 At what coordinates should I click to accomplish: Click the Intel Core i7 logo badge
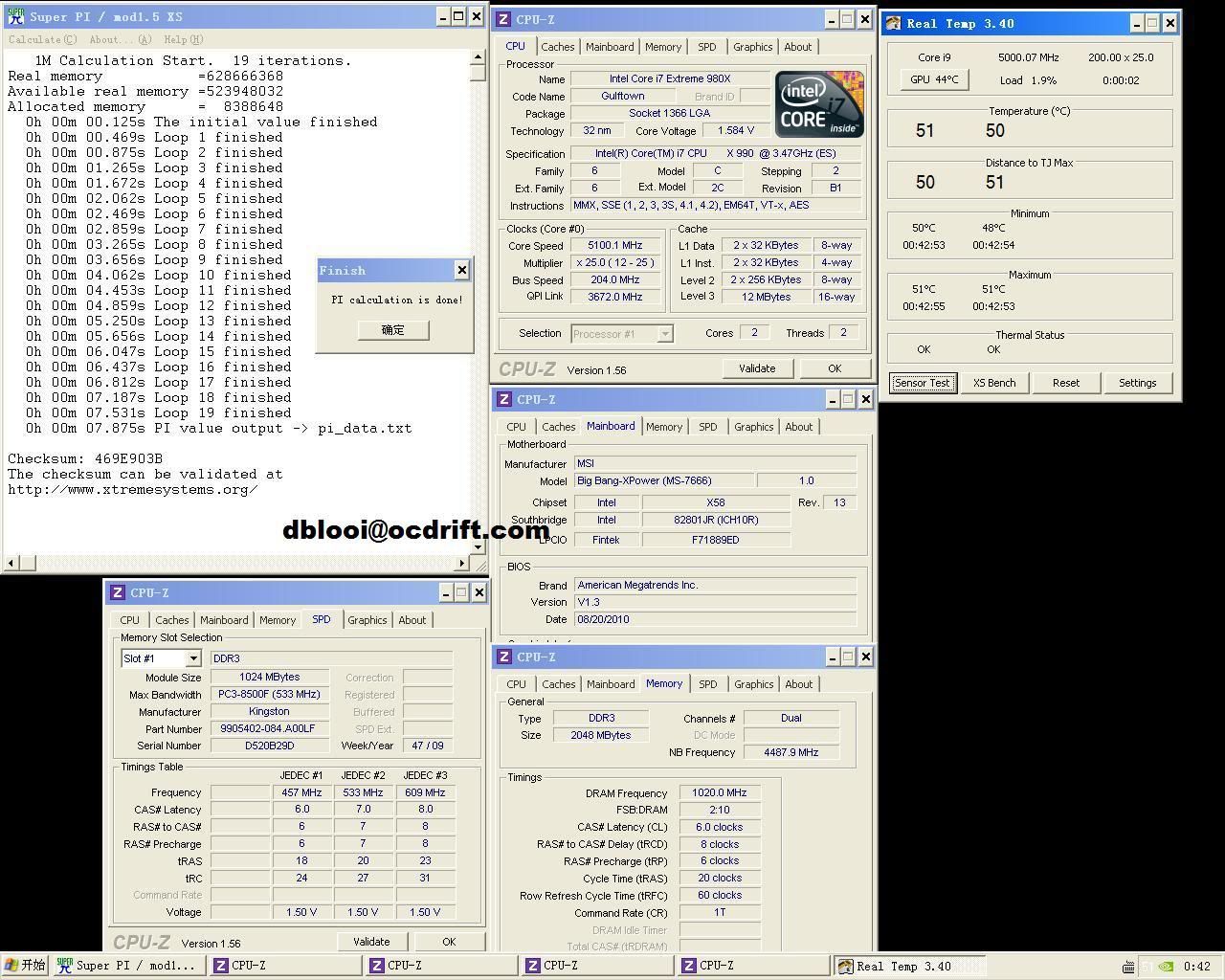[818, 103]
